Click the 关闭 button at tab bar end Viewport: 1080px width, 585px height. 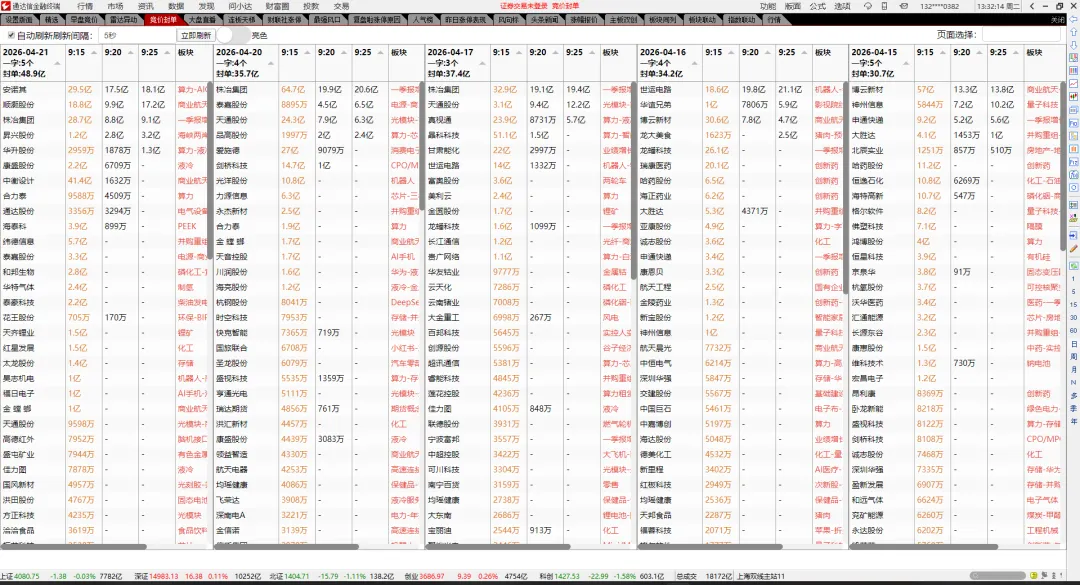tap(1058, 20)
